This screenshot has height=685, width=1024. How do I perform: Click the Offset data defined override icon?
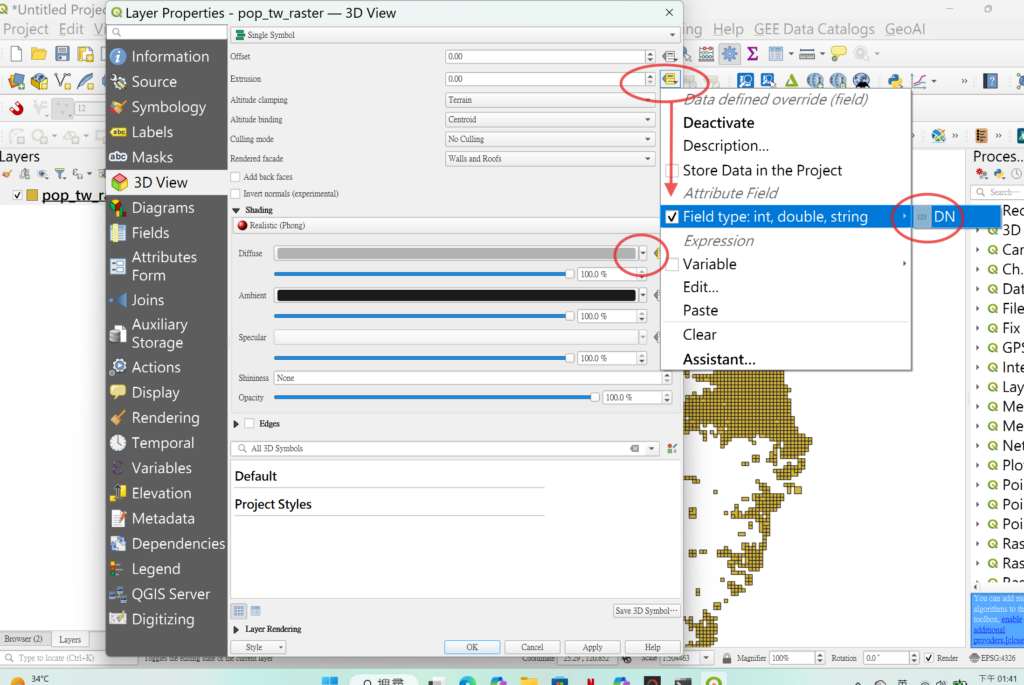669,57
